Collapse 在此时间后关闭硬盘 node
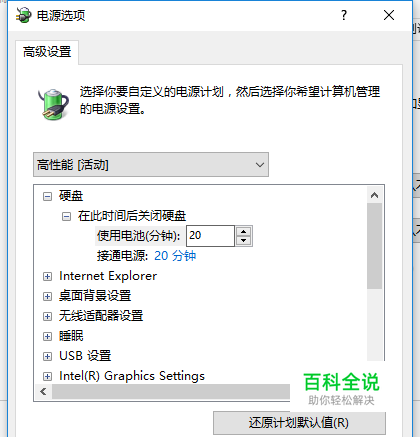This screenshot has width=420, height=437. (x=66, y=217)
